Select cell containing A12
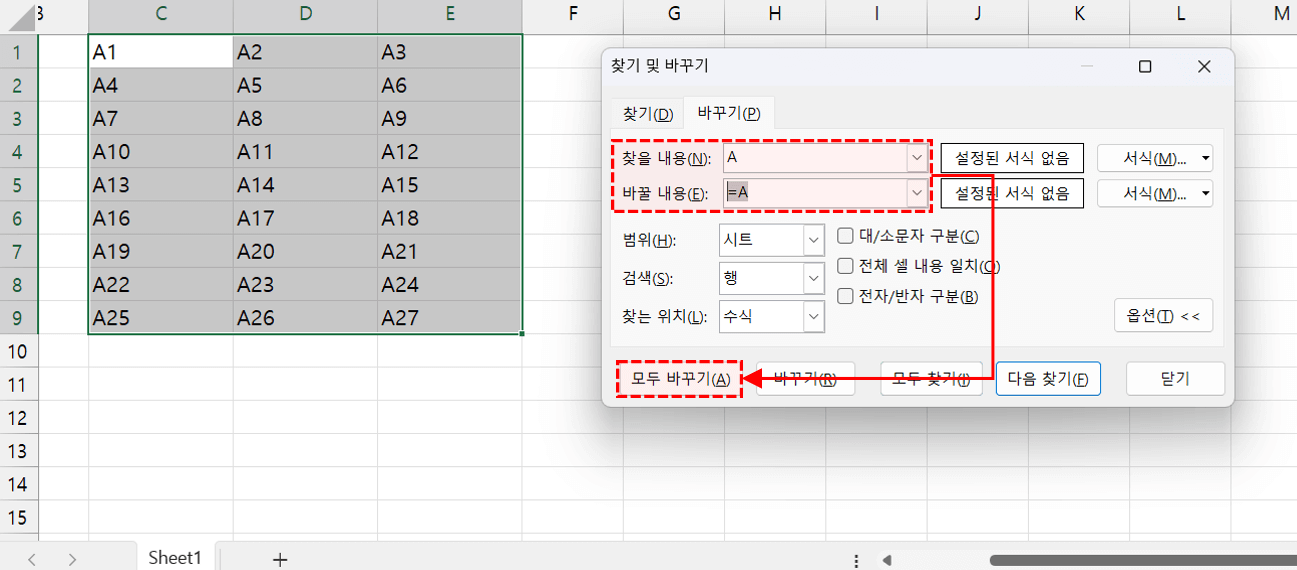The width and height of the screenshot is (1297, 570). coord(450,152)
